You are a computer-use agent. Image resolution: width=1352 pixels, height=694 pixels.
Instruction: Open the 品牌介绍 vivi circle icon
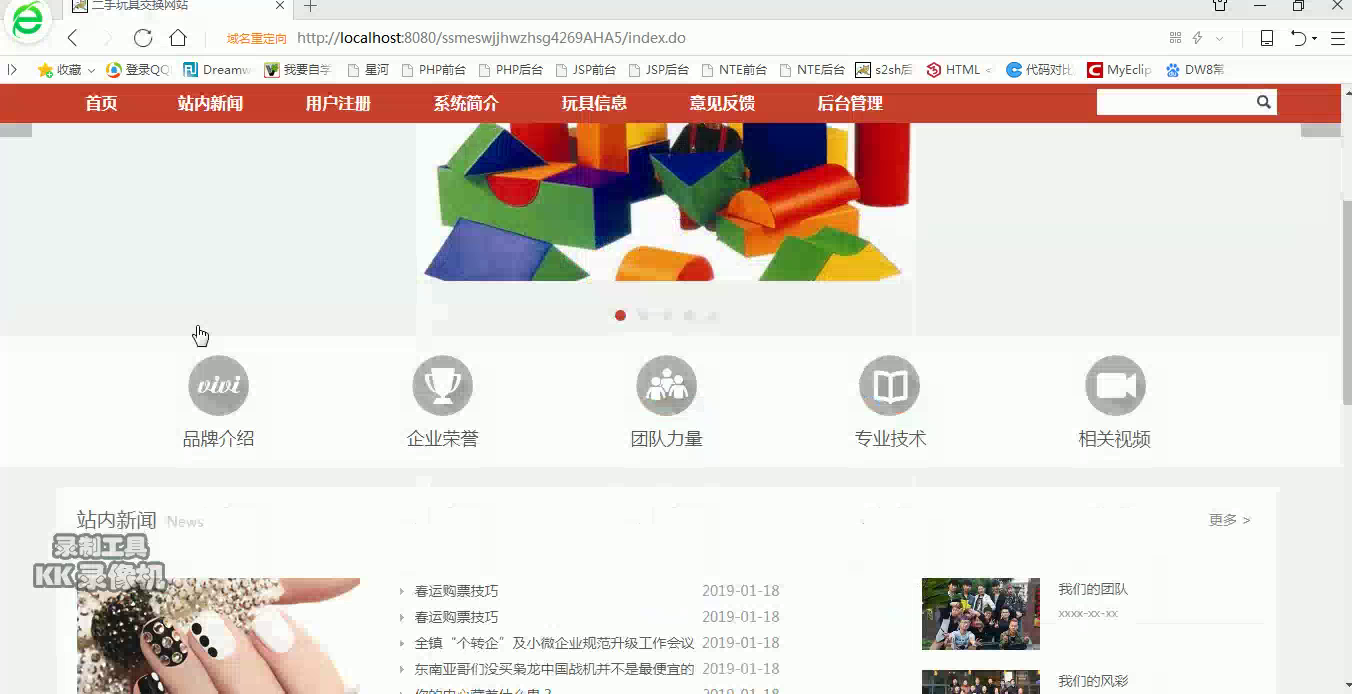pyautogui.click(x=218, y=385)
